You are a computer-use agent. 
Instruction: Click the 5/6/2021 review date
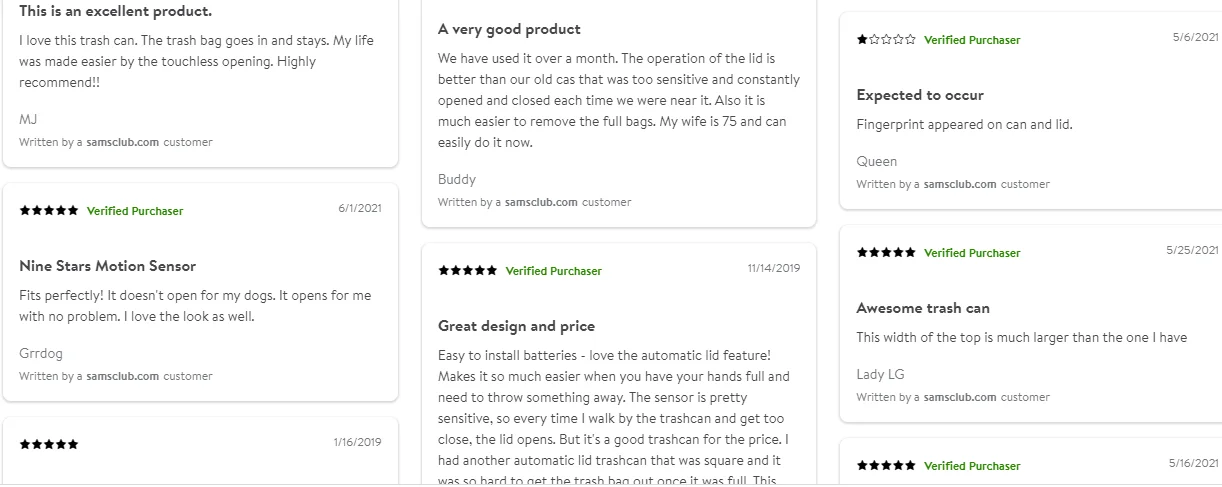(1195, 37)
